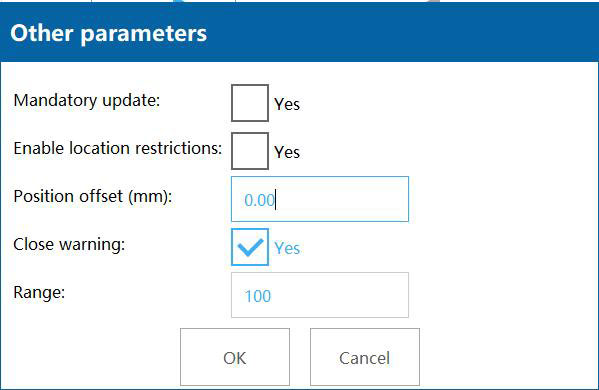Focus the Position offset (mm) input field
Image resolution: width=599 pixels, height=390 pixels.
(320, 199)
